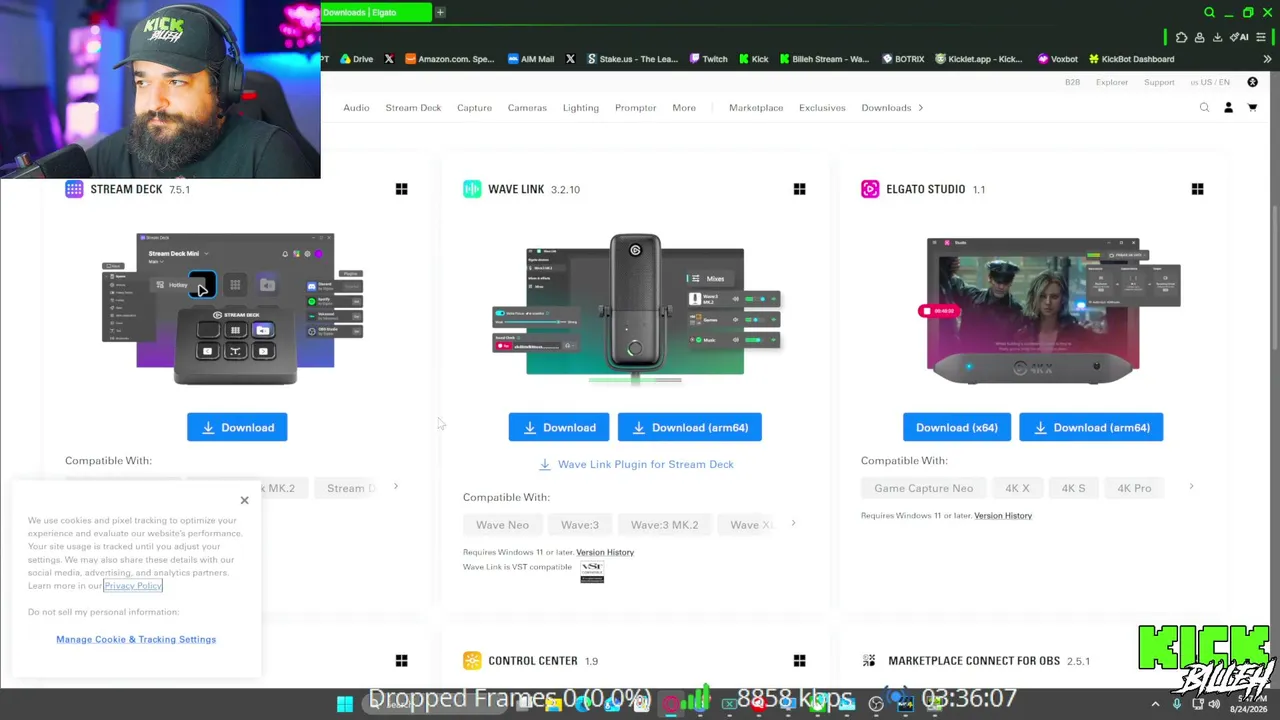The image size is (1280, 720).
Task: Open Manage Cookie & Tracking Settings
Action: [136, 639]
